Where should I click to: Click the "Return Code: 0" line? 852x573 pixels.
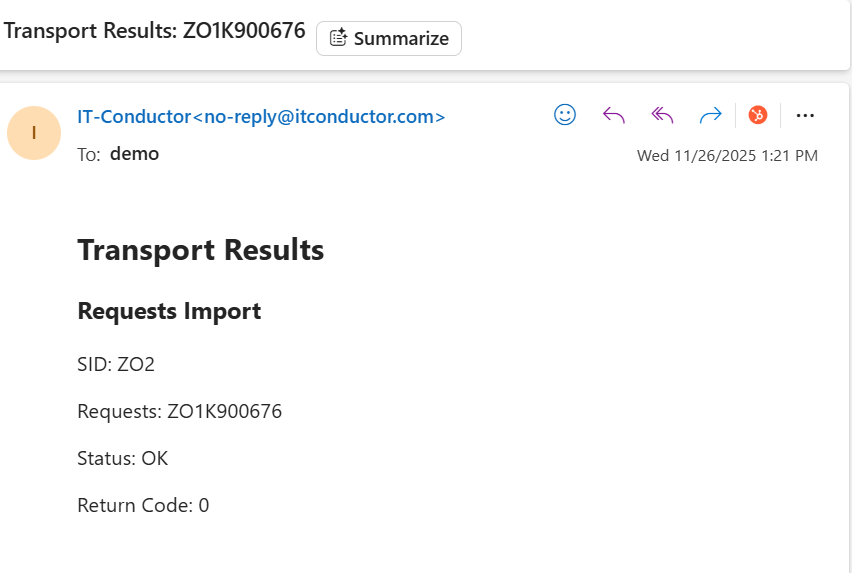point(143,505)
